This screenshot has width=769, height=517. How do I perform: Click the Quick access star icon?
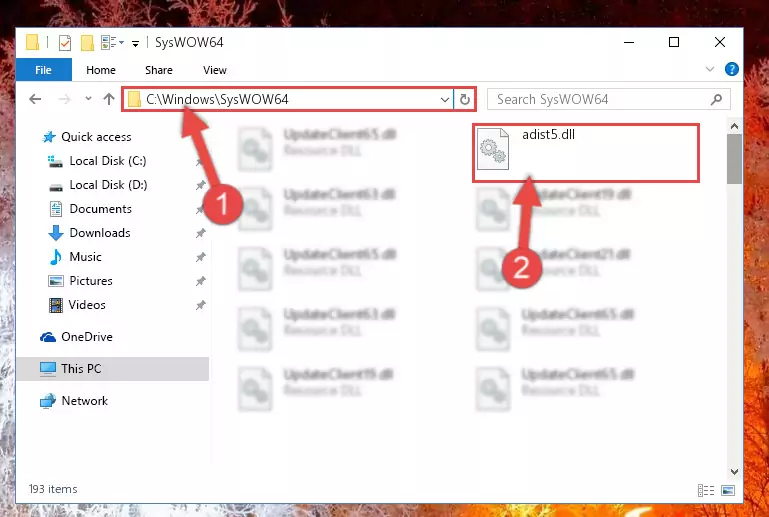49,137
